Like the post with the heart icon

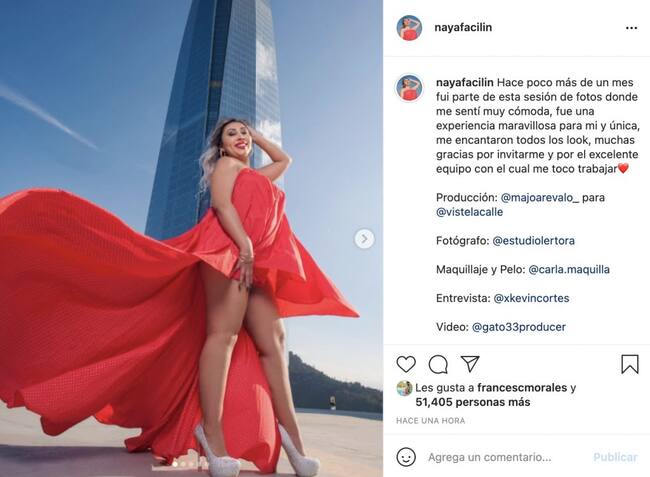(x=406, y=364)
